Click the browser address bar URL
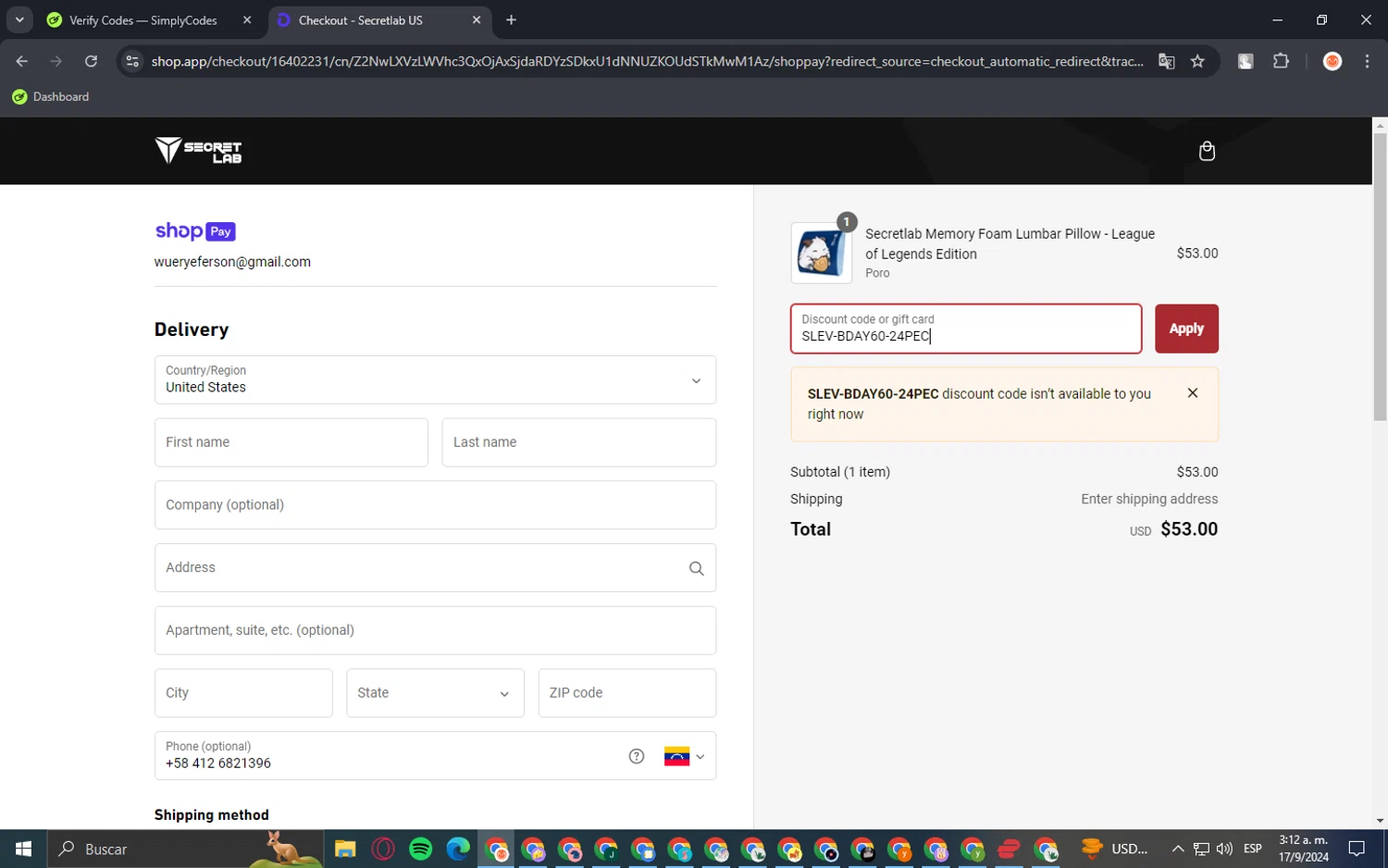 pos(647,61)
